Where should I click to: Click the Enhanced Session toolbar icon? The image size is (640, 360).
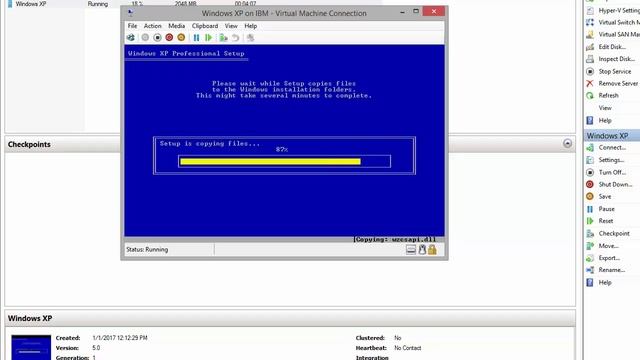[250, 38]
